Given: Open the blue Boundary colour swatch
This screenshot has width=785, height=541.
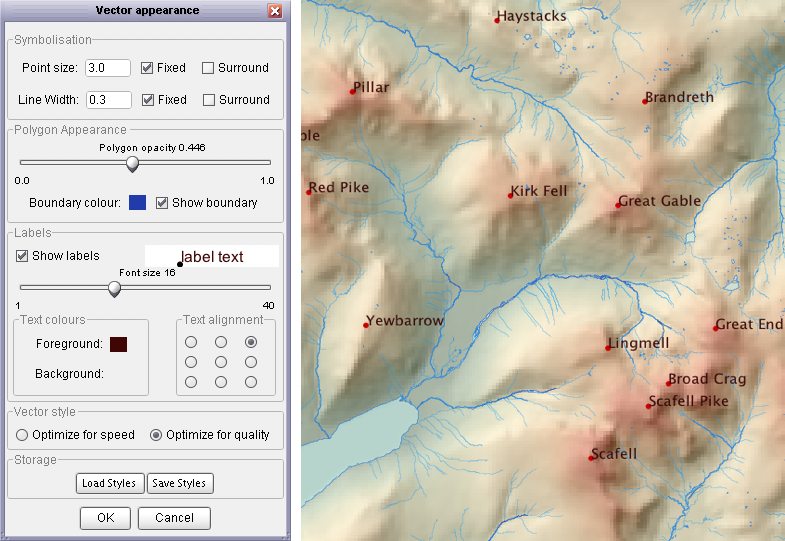Looking at the screenshot, I should click(x=138, y=203).
